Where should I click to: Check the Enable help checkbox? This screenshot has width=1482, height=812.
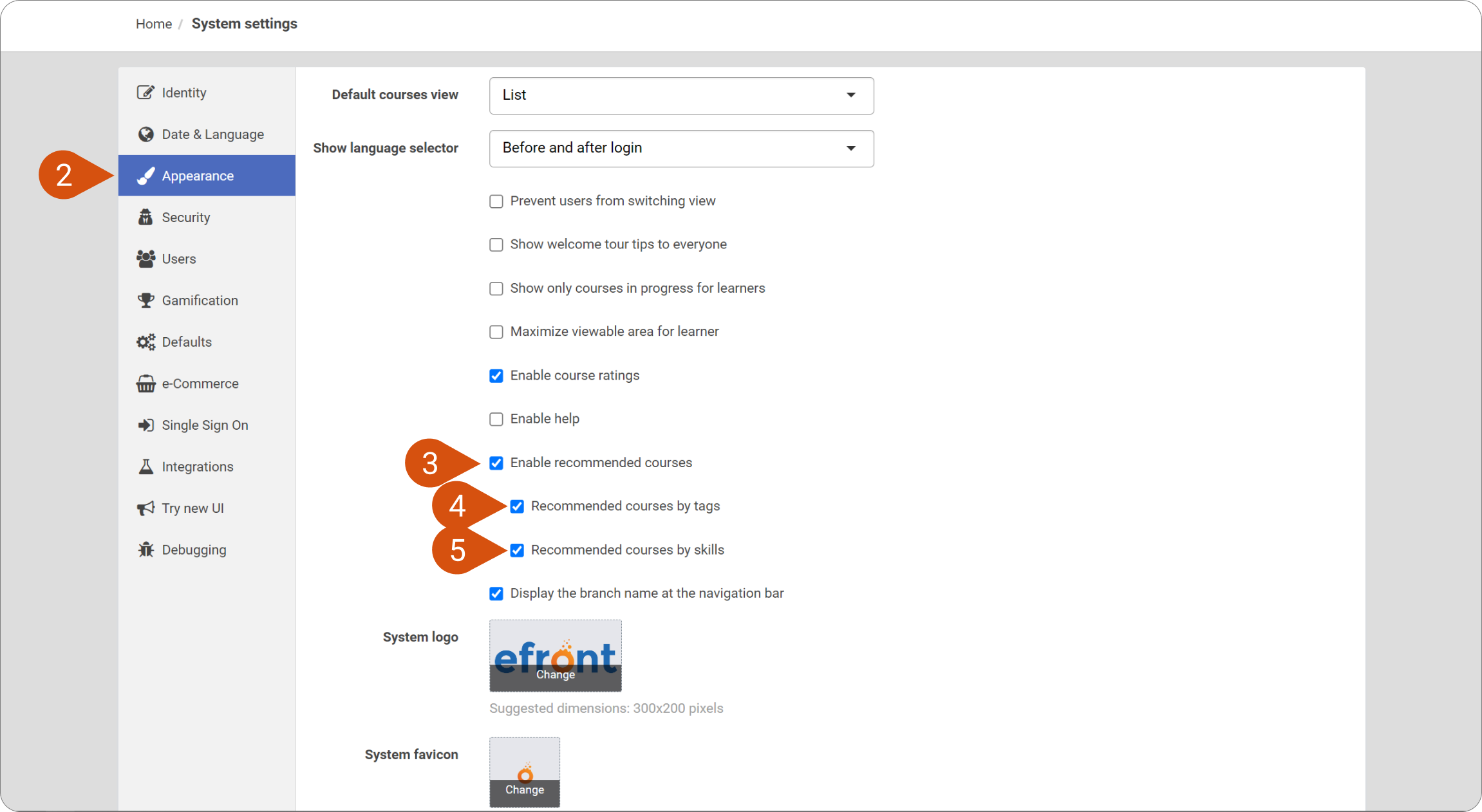[496, 419]
